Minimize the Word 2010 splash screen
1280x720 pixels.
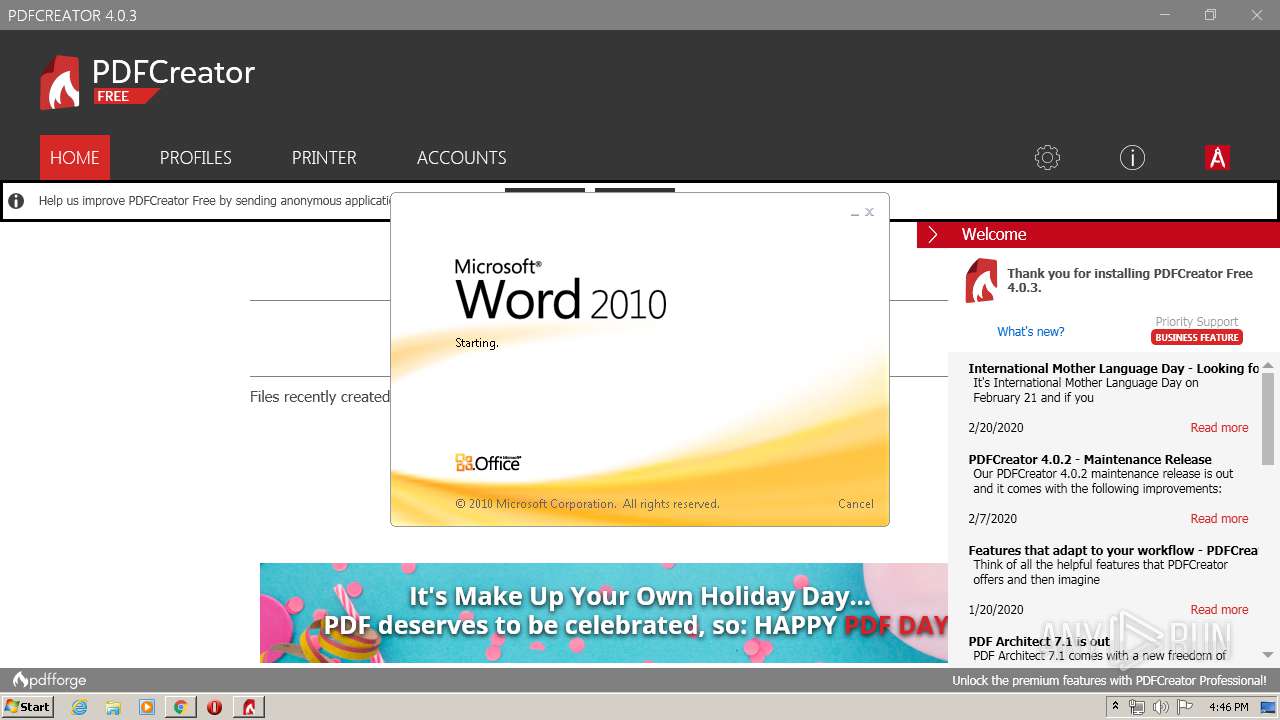coord(855,213)
